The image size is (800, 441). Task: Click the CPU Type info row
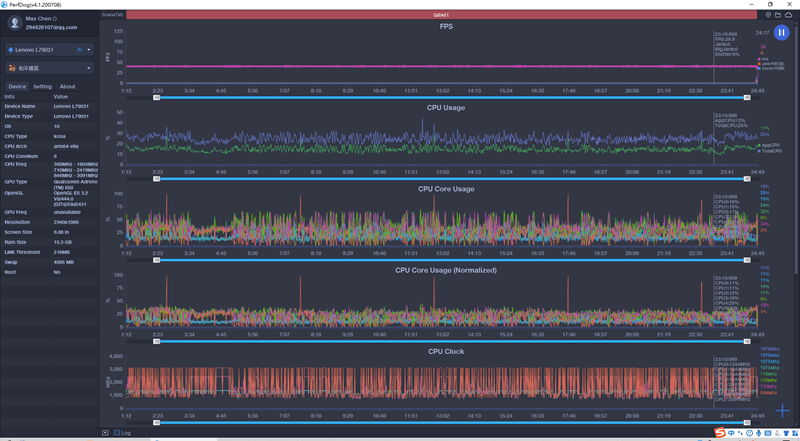point(49,136)
